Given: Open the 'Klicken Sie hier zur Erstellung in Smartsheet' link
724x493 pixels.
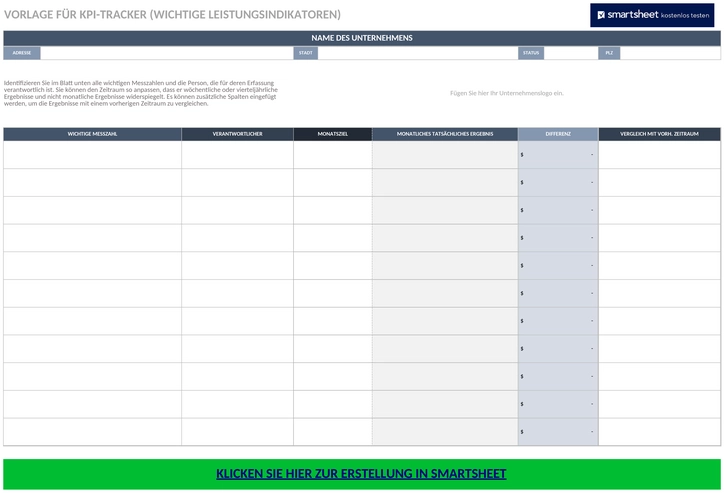Looking at the screenshot, I should pyautogui.click(x=361, y=474).
